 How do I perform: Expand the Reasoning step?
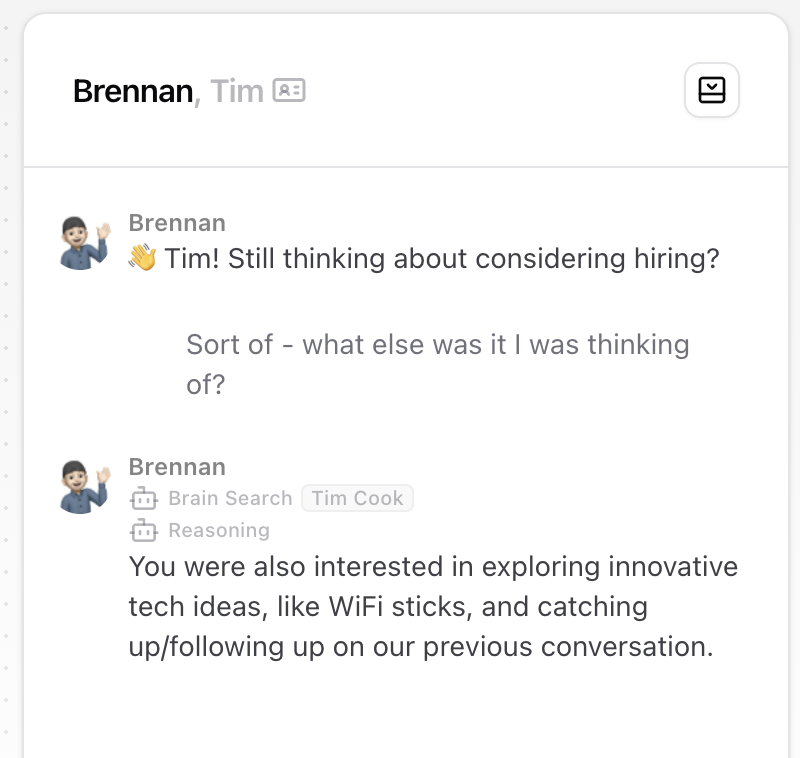click(x=219, y=530)
